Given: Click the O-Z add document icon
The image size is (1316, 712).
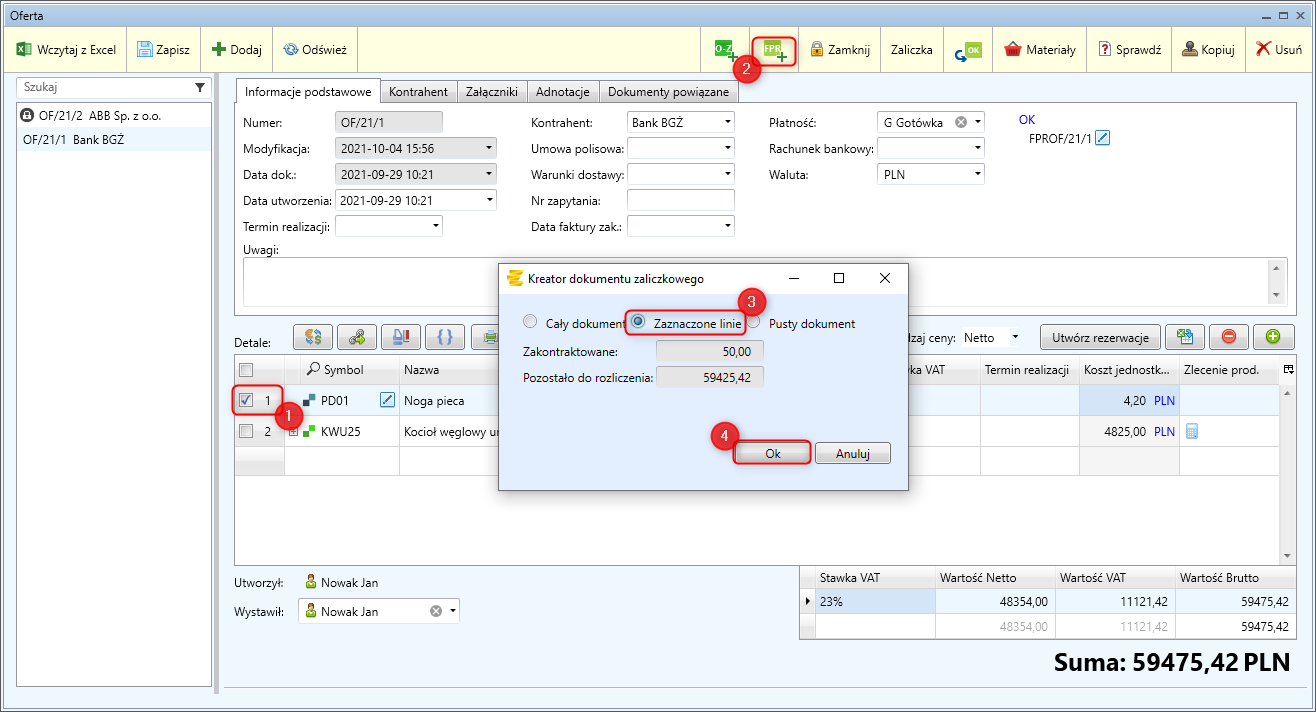Looking at the screenshot, I should pyautogui.click(x=725, y=49).
